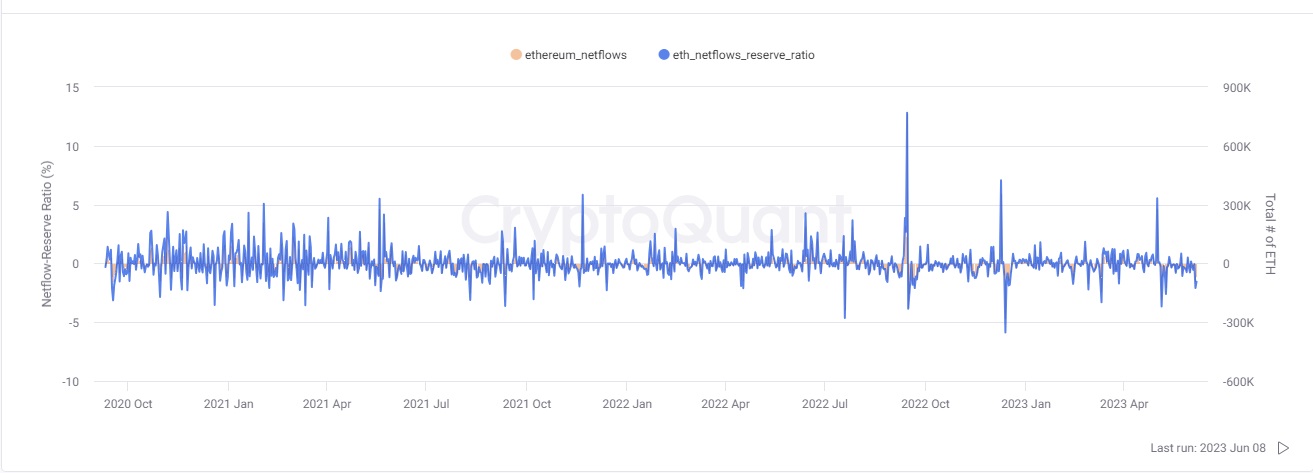Screen dimensions: 1313x473
Task: Click the tallest spike peak before 2022 Oct
Action: (x=907, y=113)
